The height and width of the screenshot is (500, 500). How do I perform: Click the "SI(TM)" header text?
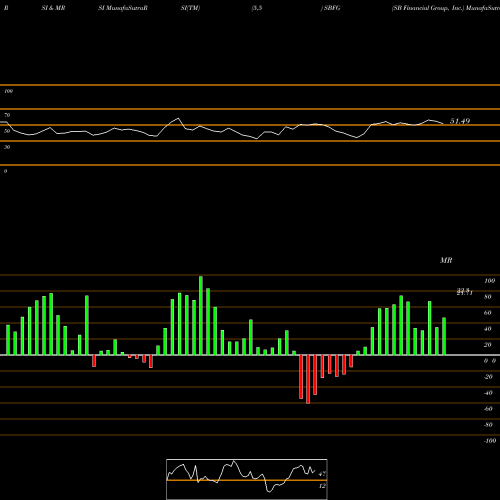(x=190, y=8)
